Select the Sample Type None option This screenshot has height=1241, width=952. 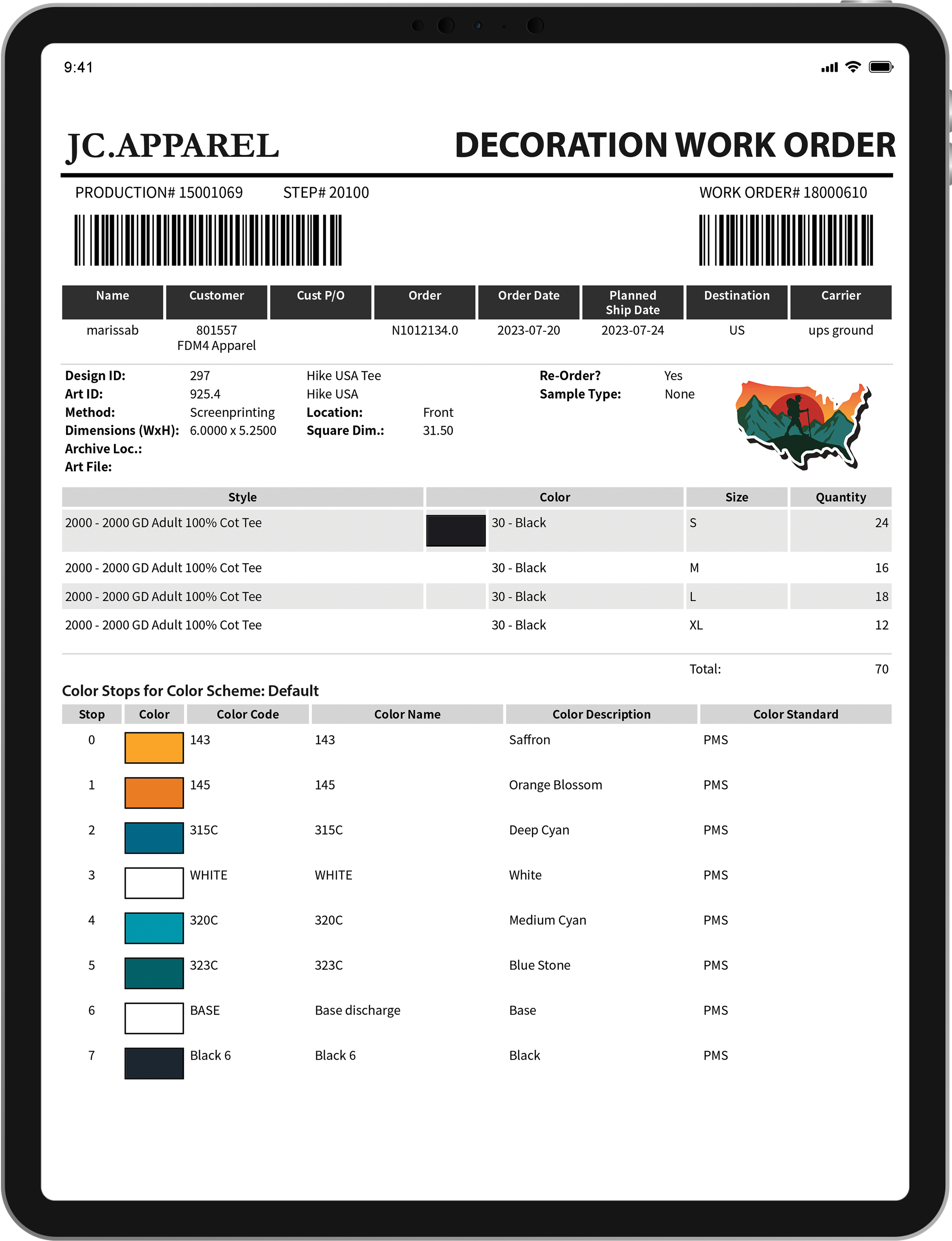click(x=679, y=394)
